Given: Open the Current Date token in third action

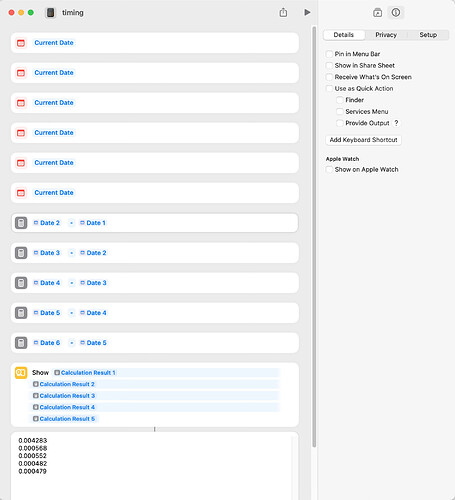Looking at the screenshot, I should click(54, 103).
